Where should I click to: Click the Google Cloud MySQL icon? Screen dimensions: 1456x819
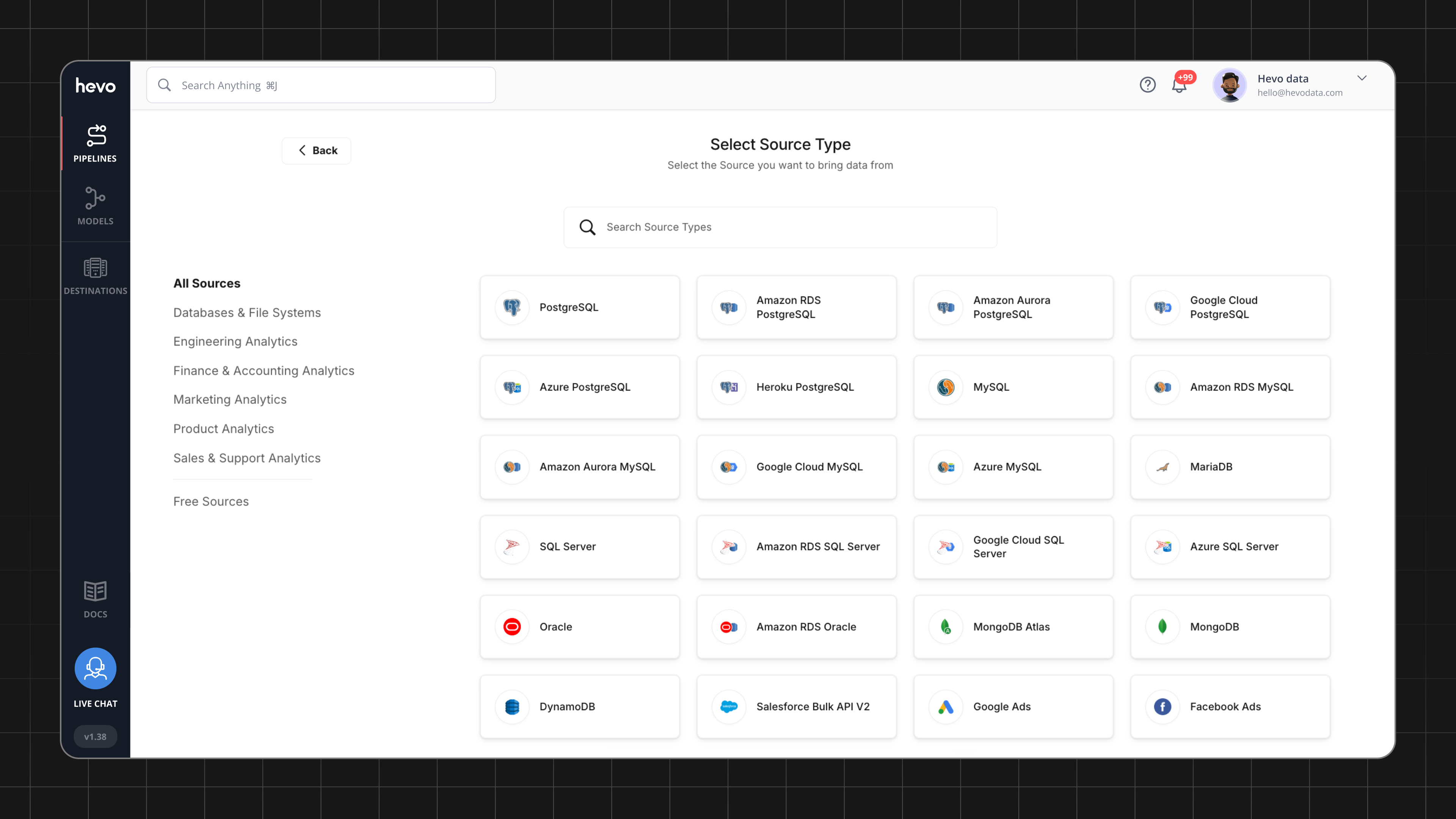729,467
